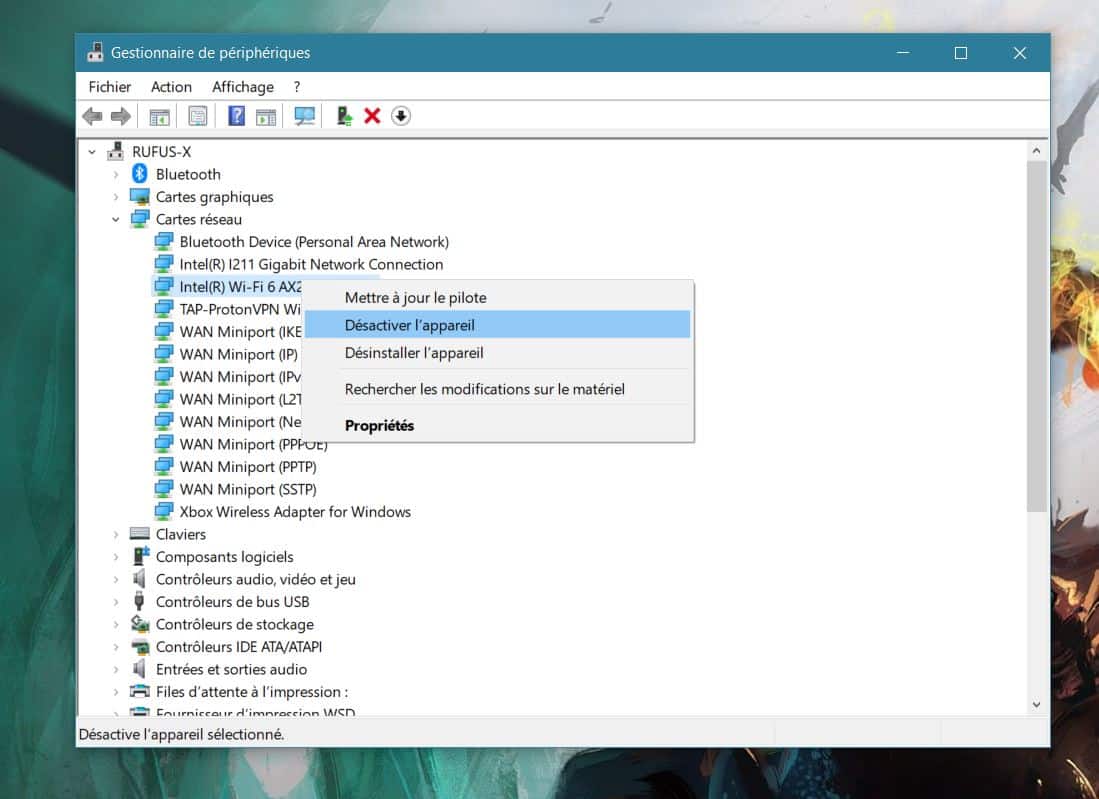The height and width of the screenshot is (799, 1099).
Task: Expand the Bluetooth category
Action: pos(116,175)
